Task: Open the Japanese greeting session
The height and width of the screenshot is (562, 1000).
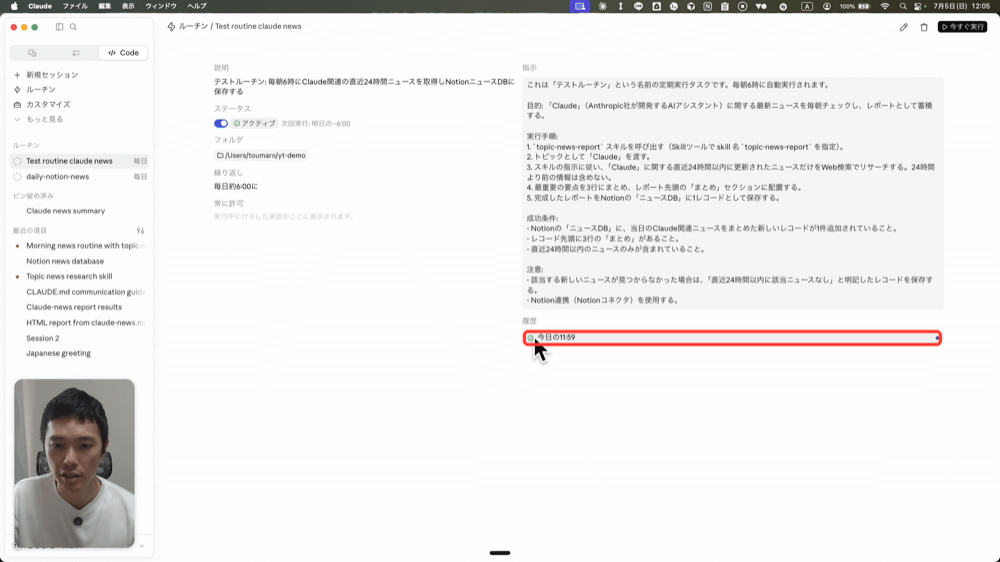Action: (x=59, y=353)
